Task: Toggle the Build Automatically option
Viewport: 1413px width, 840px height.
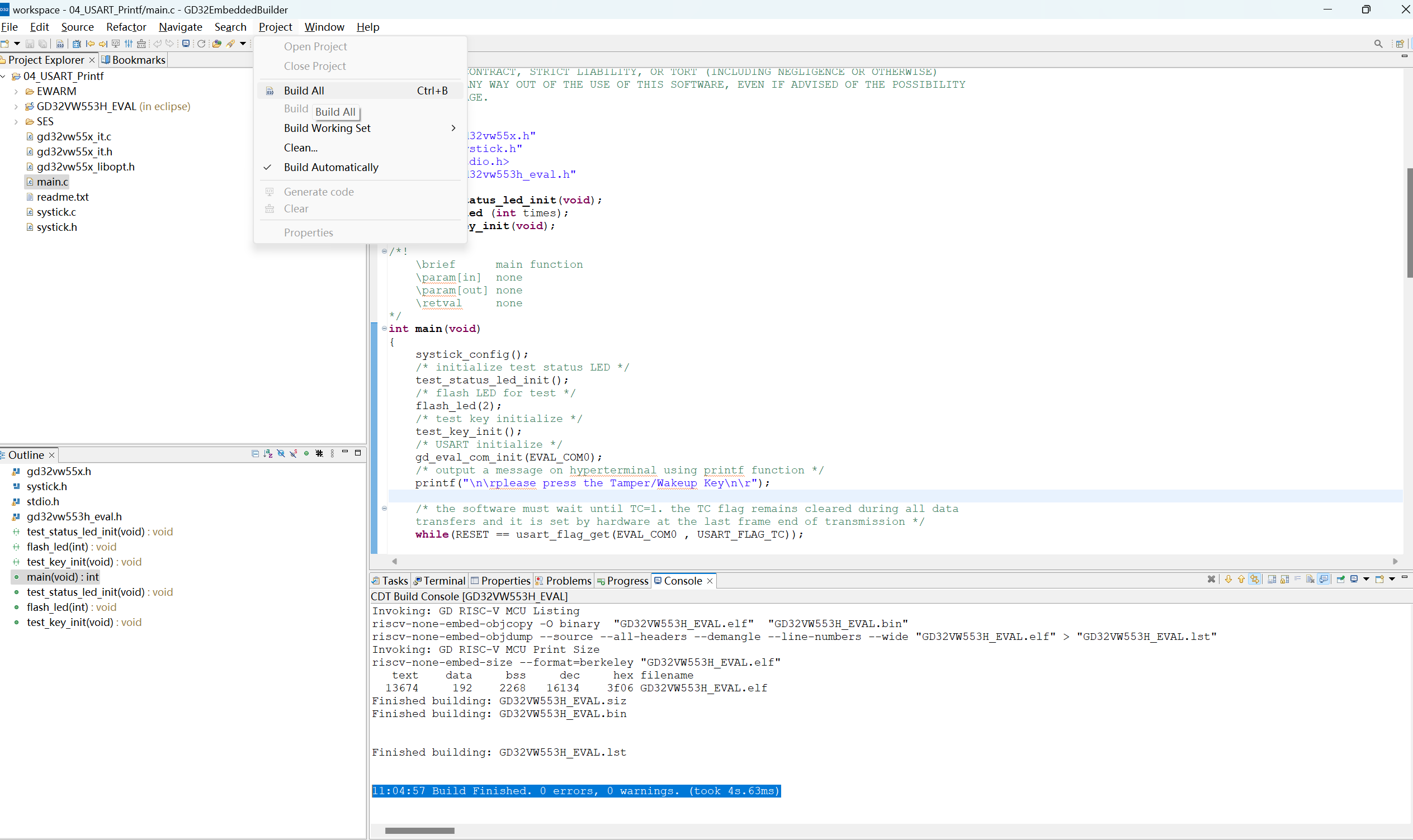Action: [x=330, y=167]
